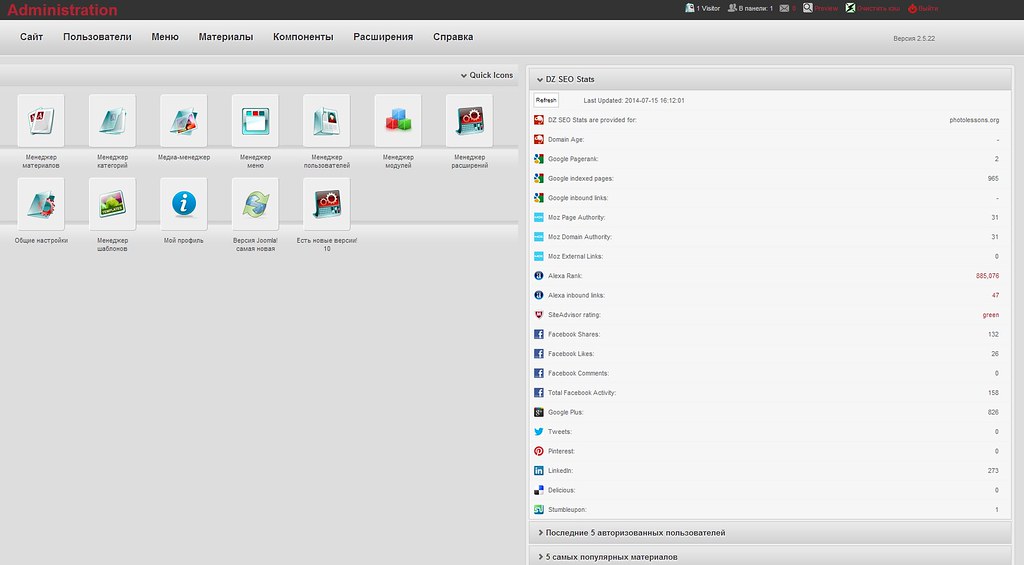Open the Расширения menu
The image size is (1024, 565).
tap(383, 37)
